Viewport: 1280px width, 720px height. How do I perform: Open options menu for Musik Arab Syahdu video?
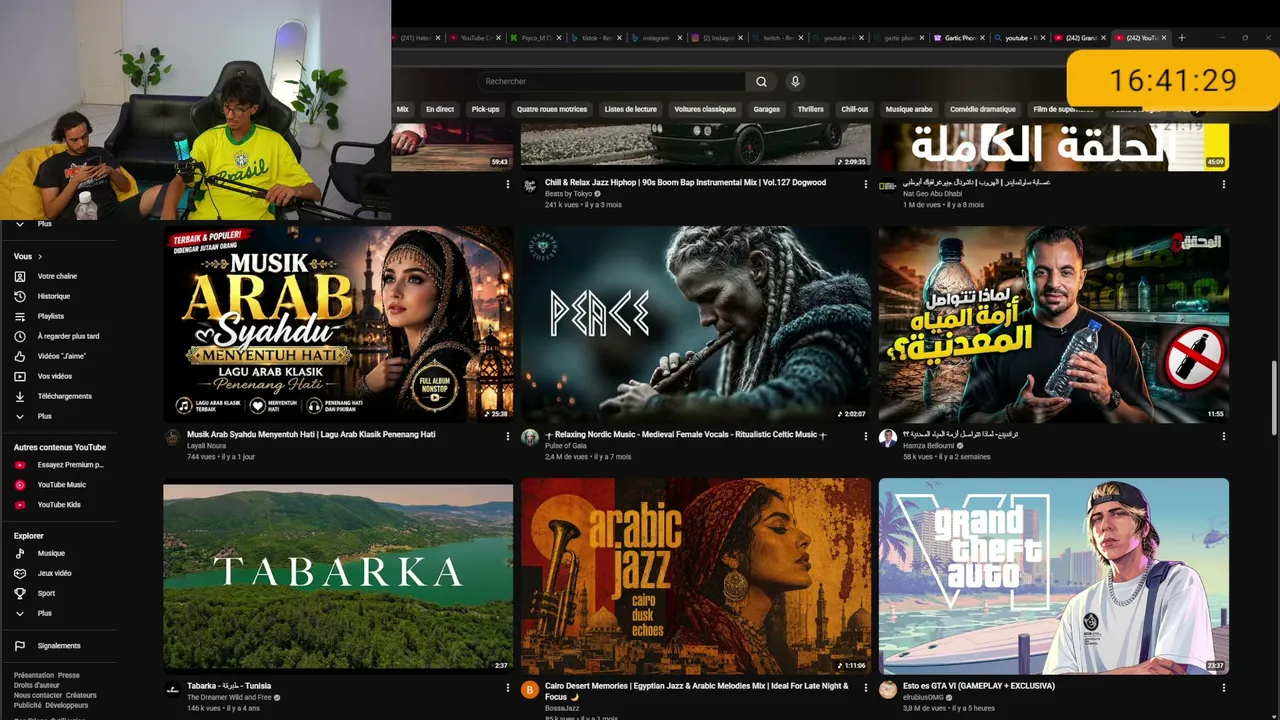pyautogui.click(x=508, y=436)
